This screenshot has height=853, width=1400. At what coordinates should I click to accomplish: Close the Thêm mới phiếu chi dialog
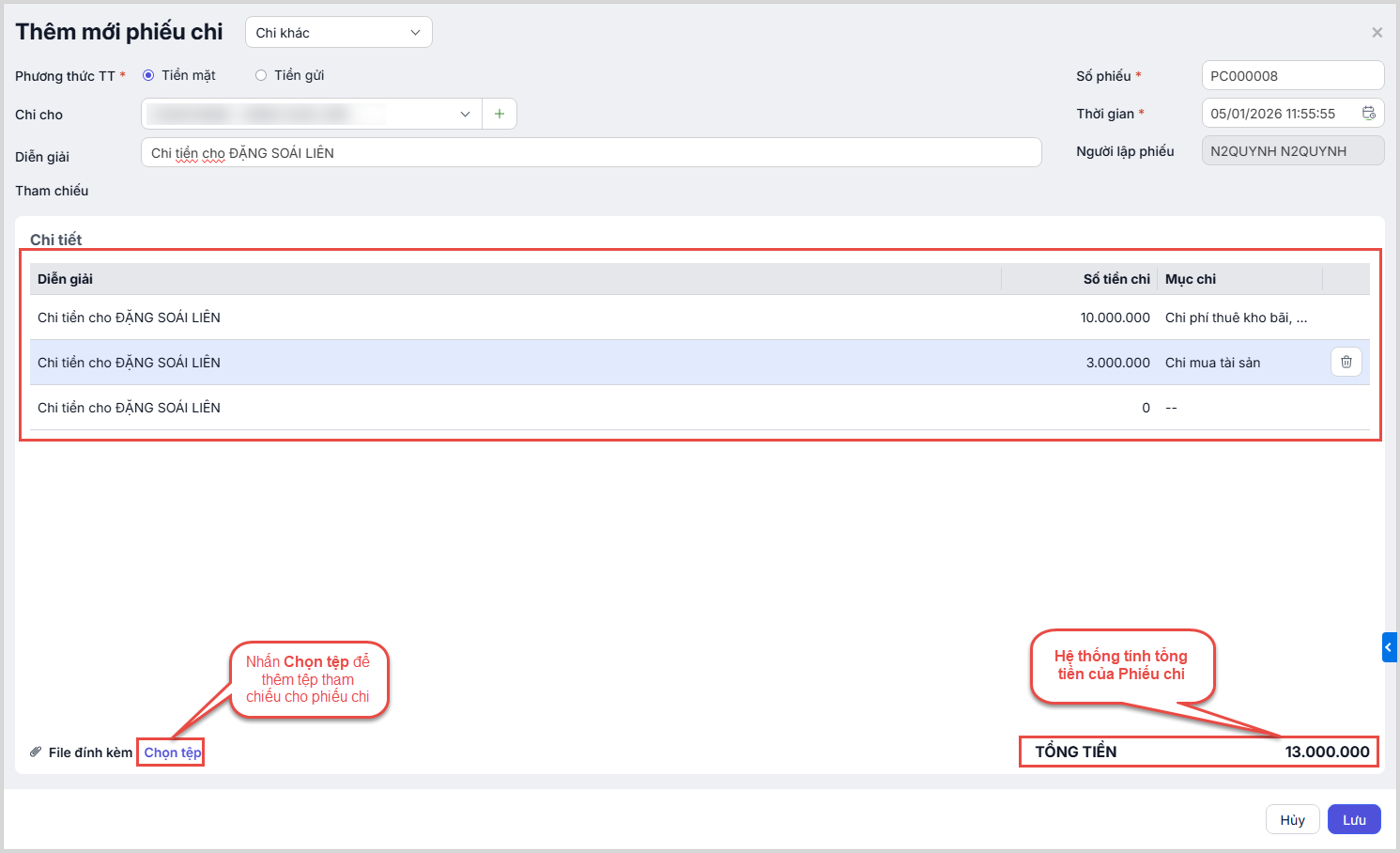pos(1377,33)
